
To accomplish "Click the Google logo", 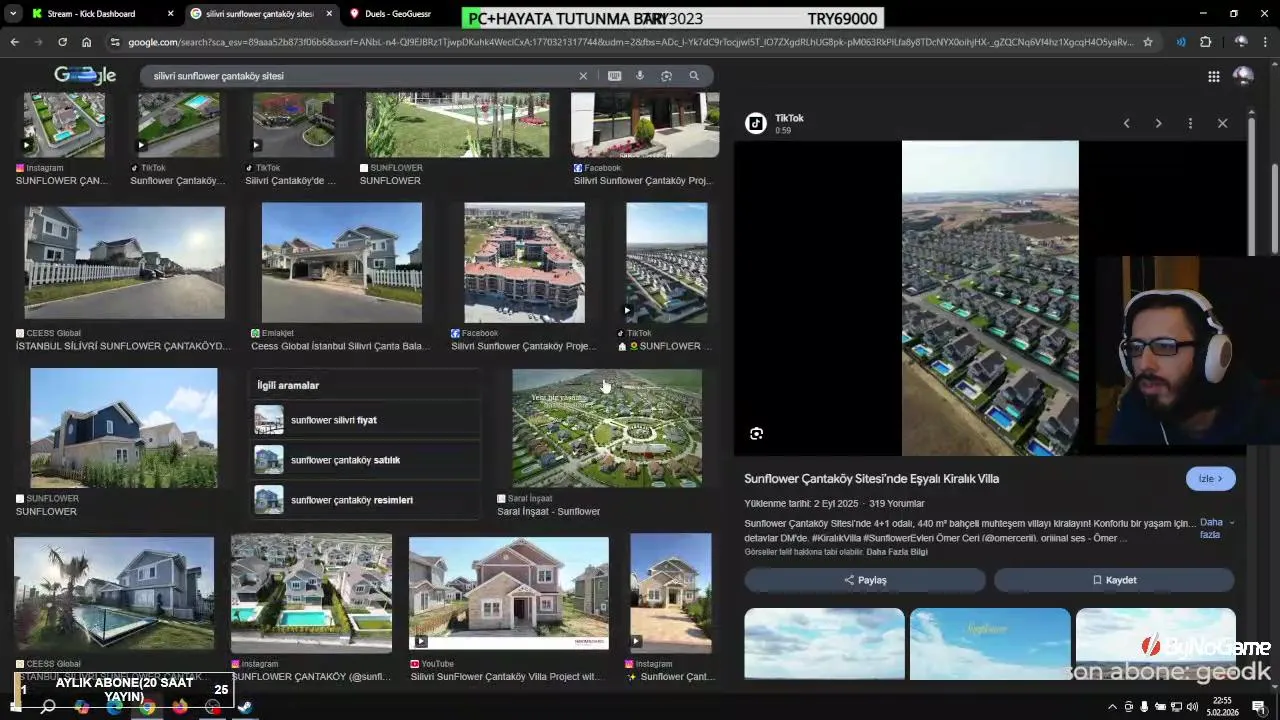I will pyautogui.click(x=85, y=76).
